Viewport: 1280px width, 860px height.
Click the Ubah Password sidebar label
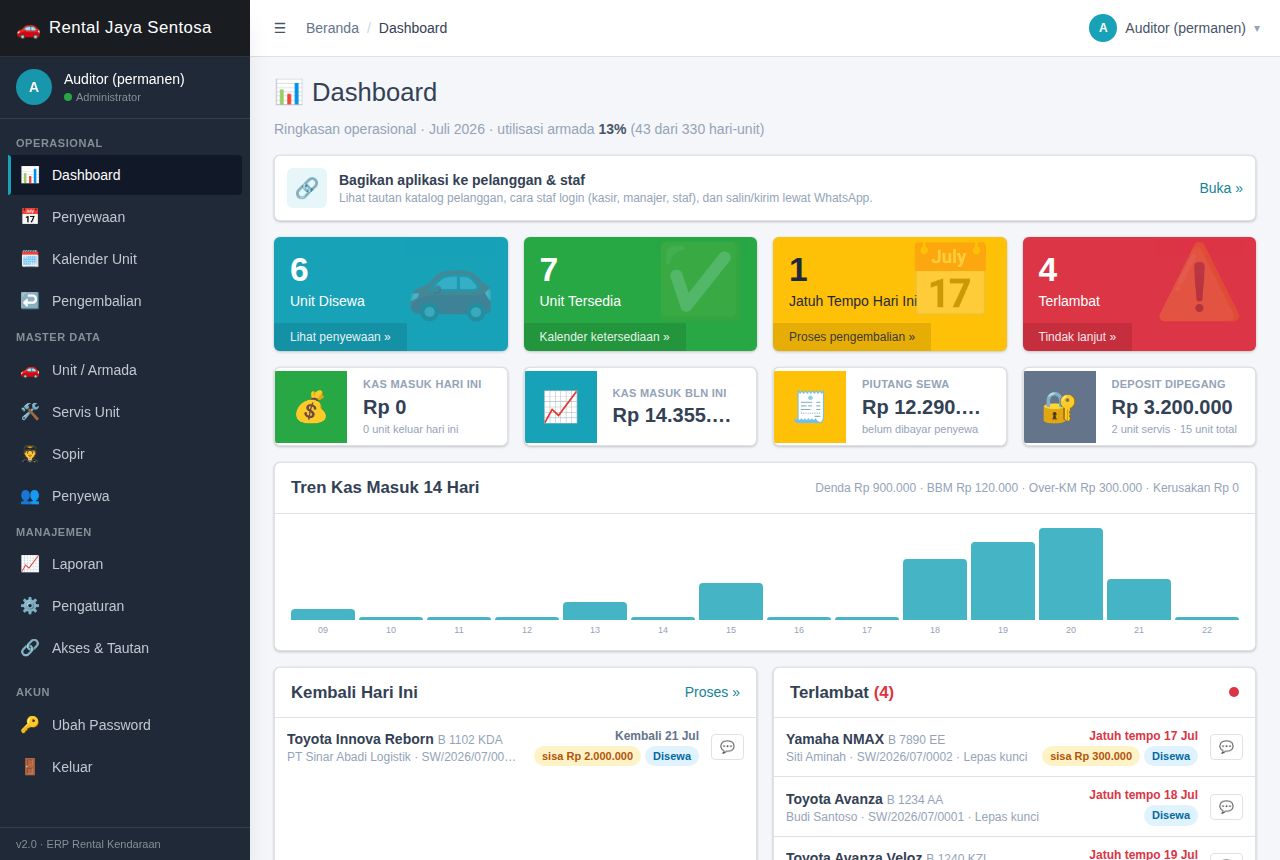[x=101, y=725]
